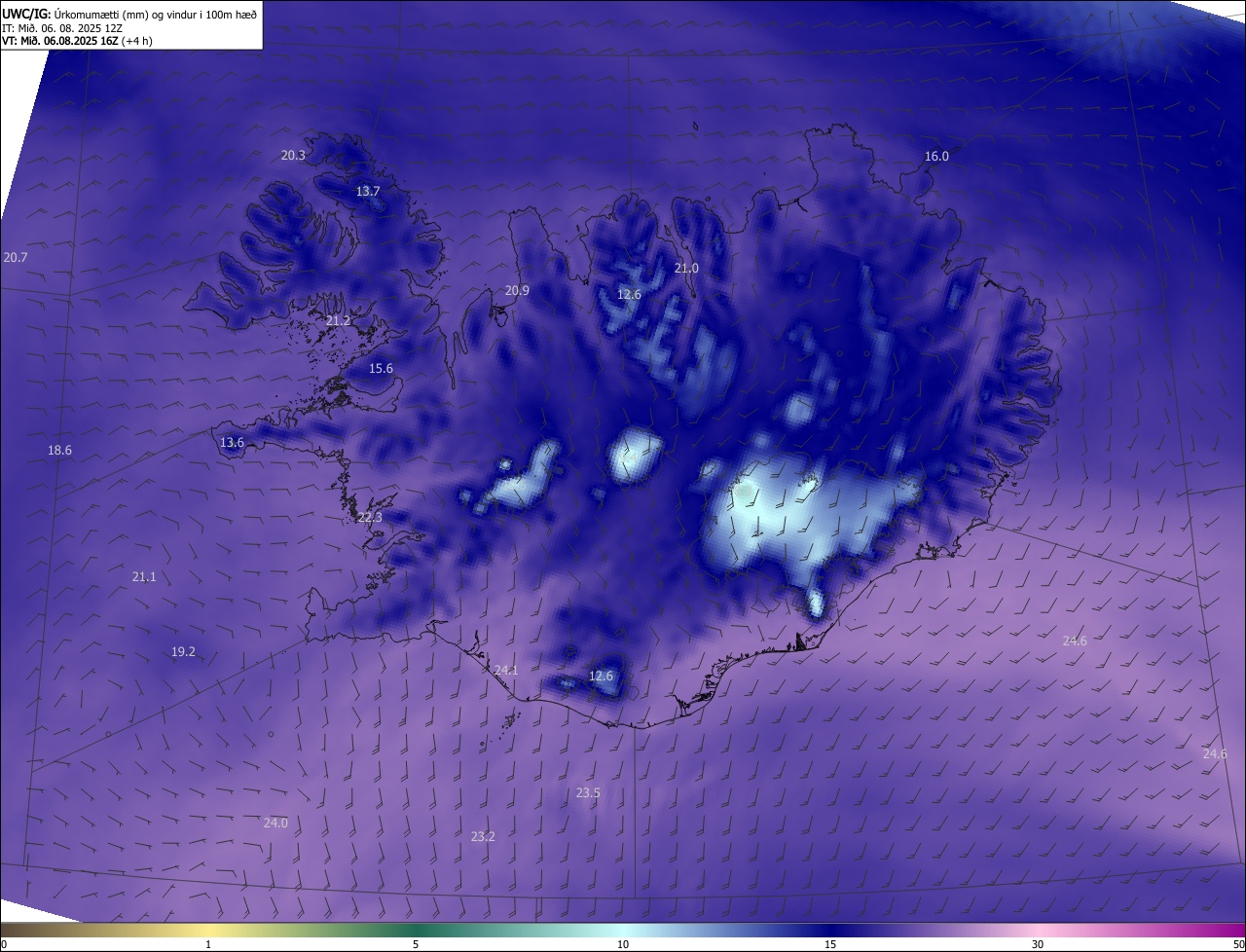Select the 18.6 value label
Viewport: 1246px width, 952px height.
coord(60,450)
